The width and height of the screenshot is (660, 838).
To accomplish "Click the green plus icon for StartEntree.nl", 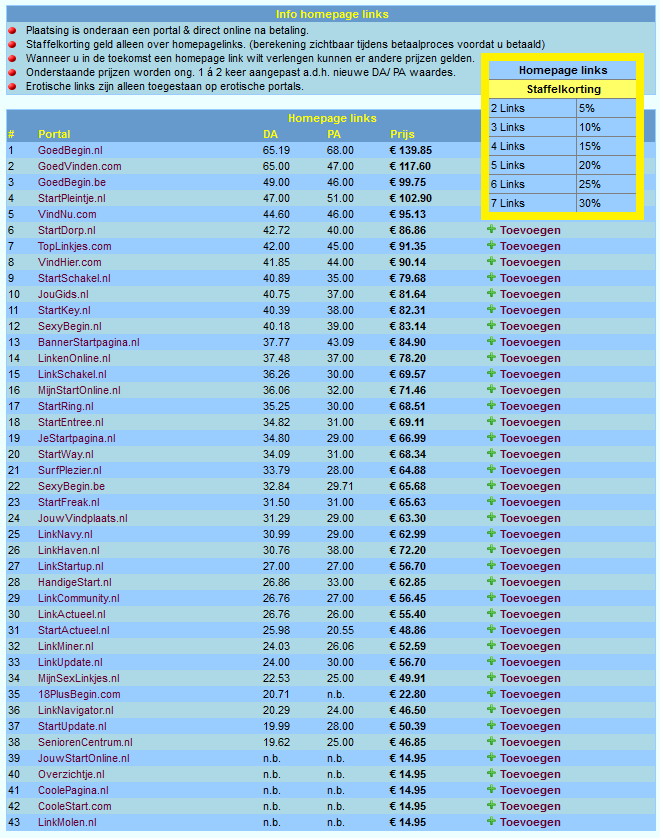I will click(x=491, y=422).
